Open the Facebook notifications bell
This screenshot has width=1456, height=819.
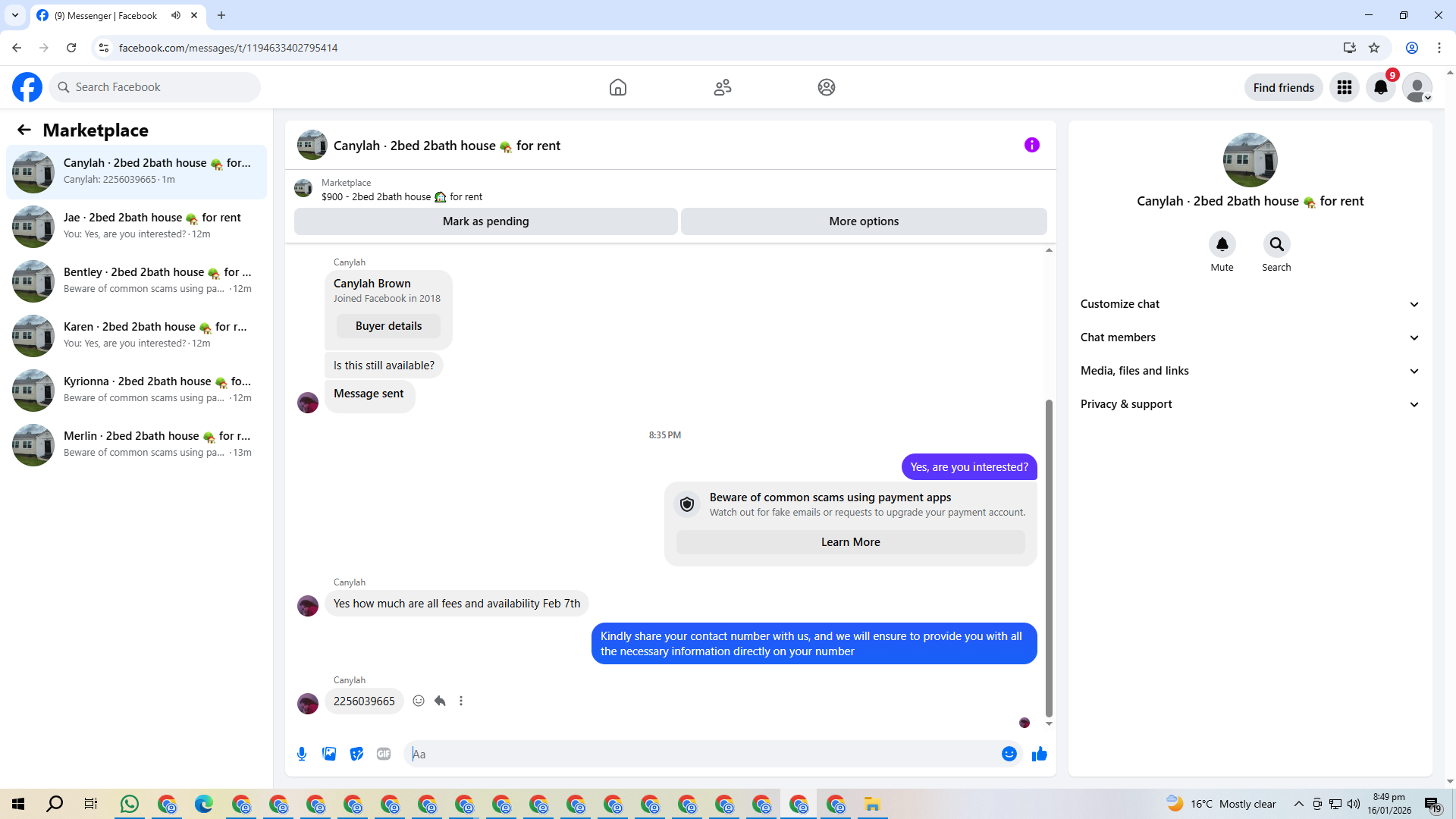coord(1380,87)
